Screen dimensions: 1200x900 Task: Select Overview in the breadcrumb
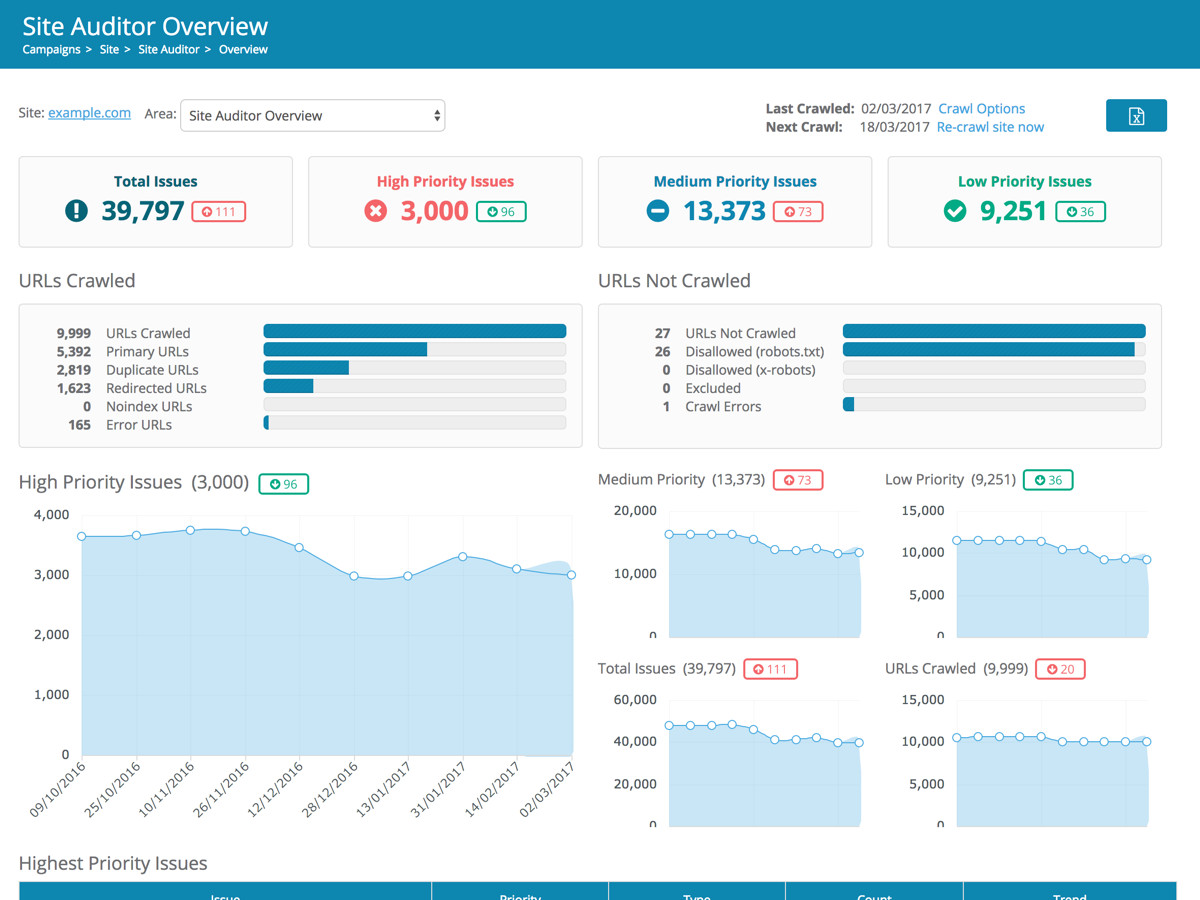click(243, 49)
